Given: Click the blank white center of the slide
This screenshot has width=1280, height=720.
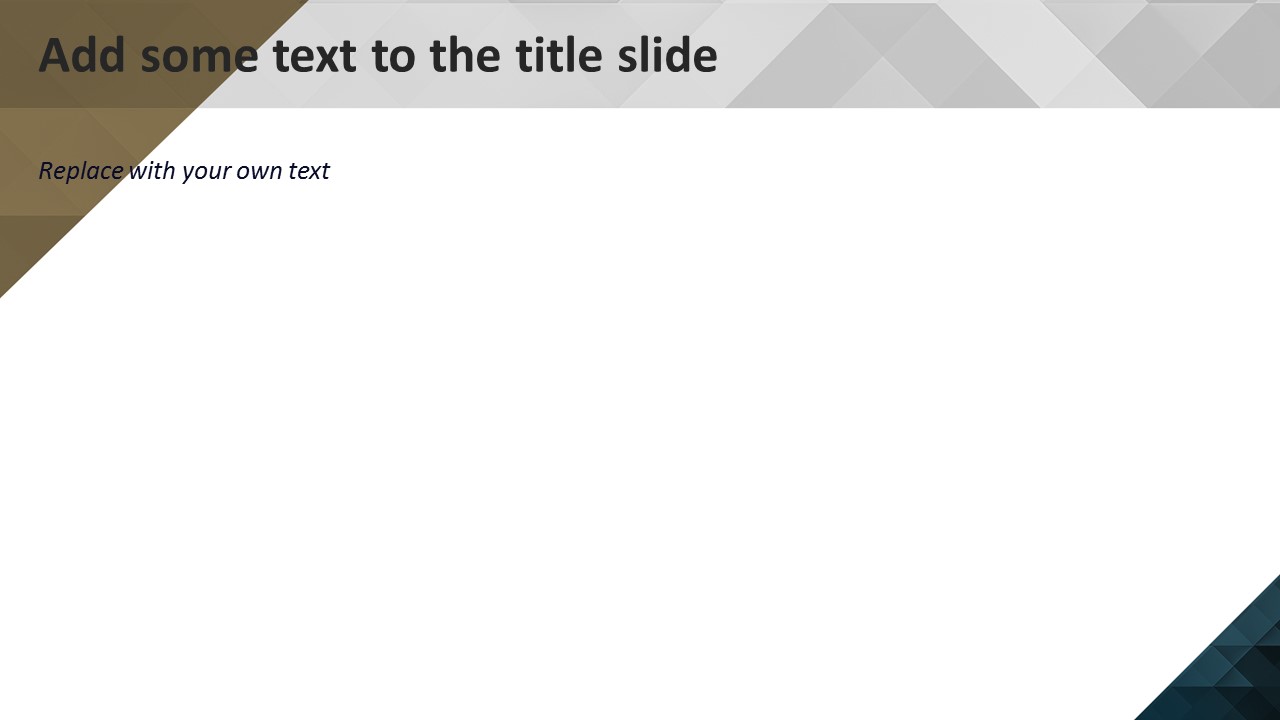Looking at the screenshot, I should [x=640, y=400].
